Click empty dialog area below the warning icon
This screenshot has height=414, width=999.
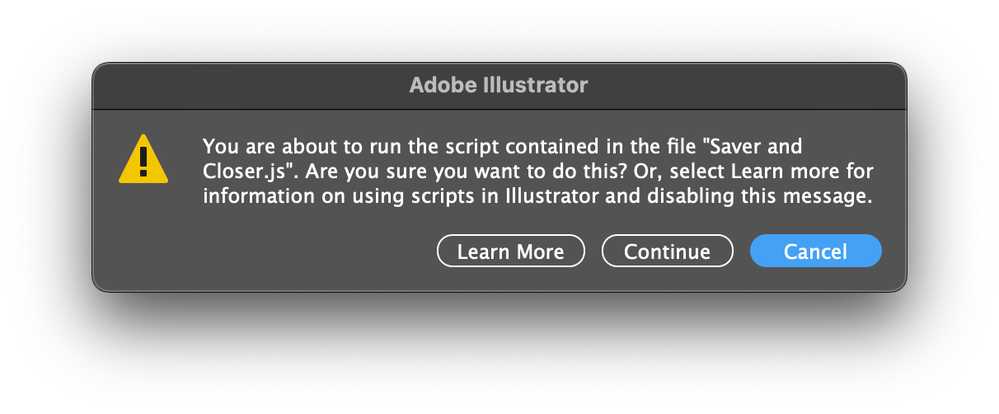143,240
